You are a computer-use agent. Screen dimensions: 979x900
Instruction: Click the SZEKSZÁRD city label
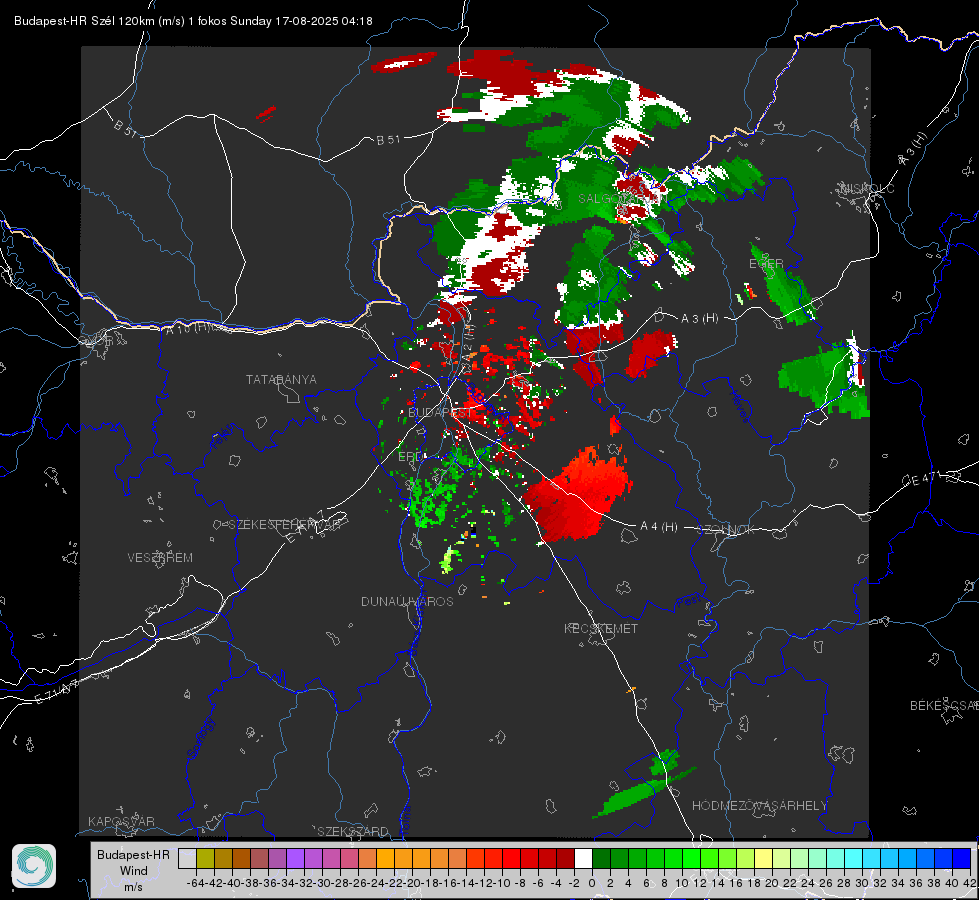pyautogui.click(x=353, y=831)
